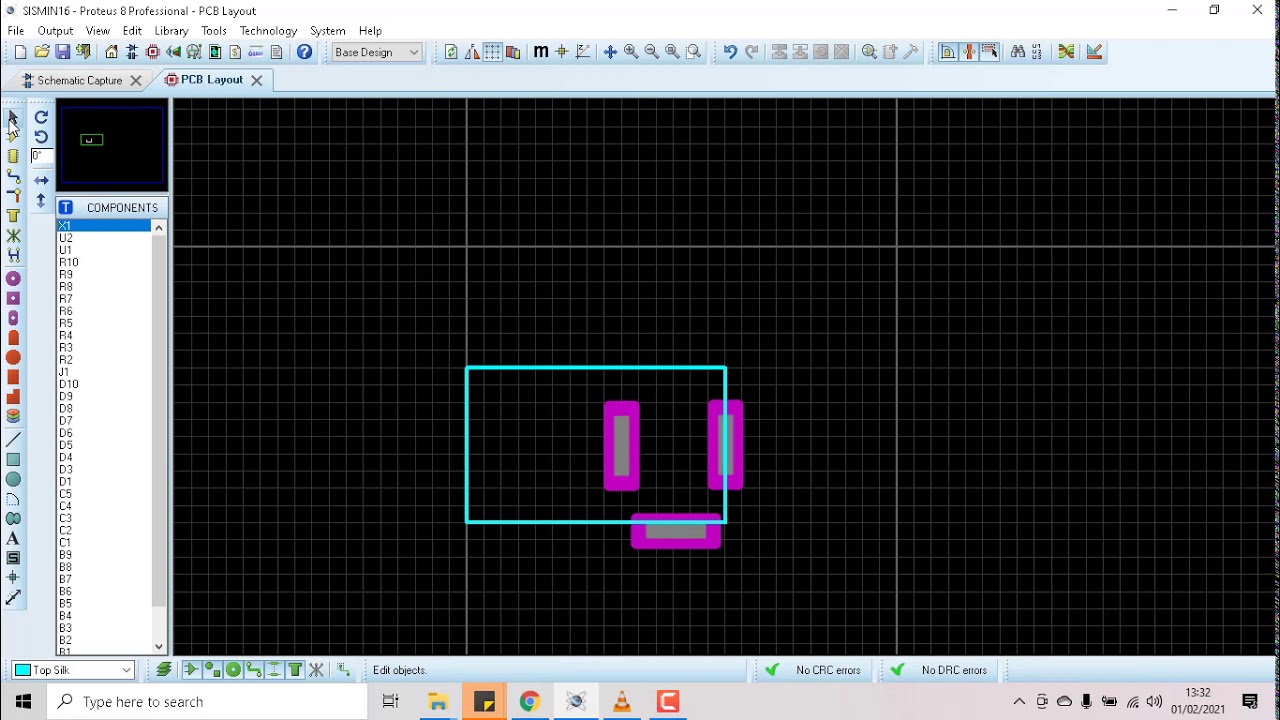Screen dimensions: 1280x720
Task: Click the Home page toolbar icon
Action: click(111, 52)
